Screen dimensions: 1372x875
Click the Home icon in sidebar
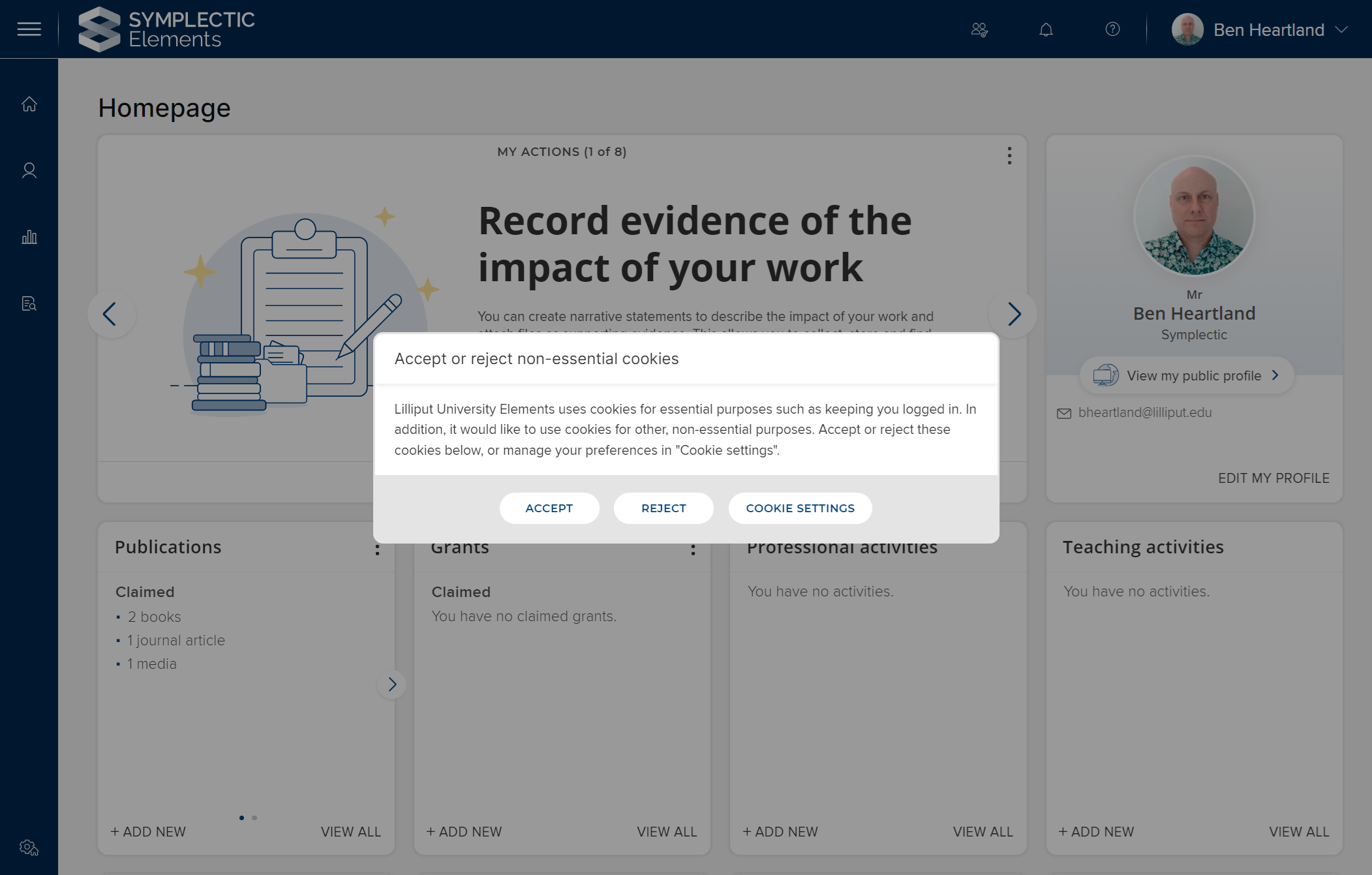coord(29,104)
